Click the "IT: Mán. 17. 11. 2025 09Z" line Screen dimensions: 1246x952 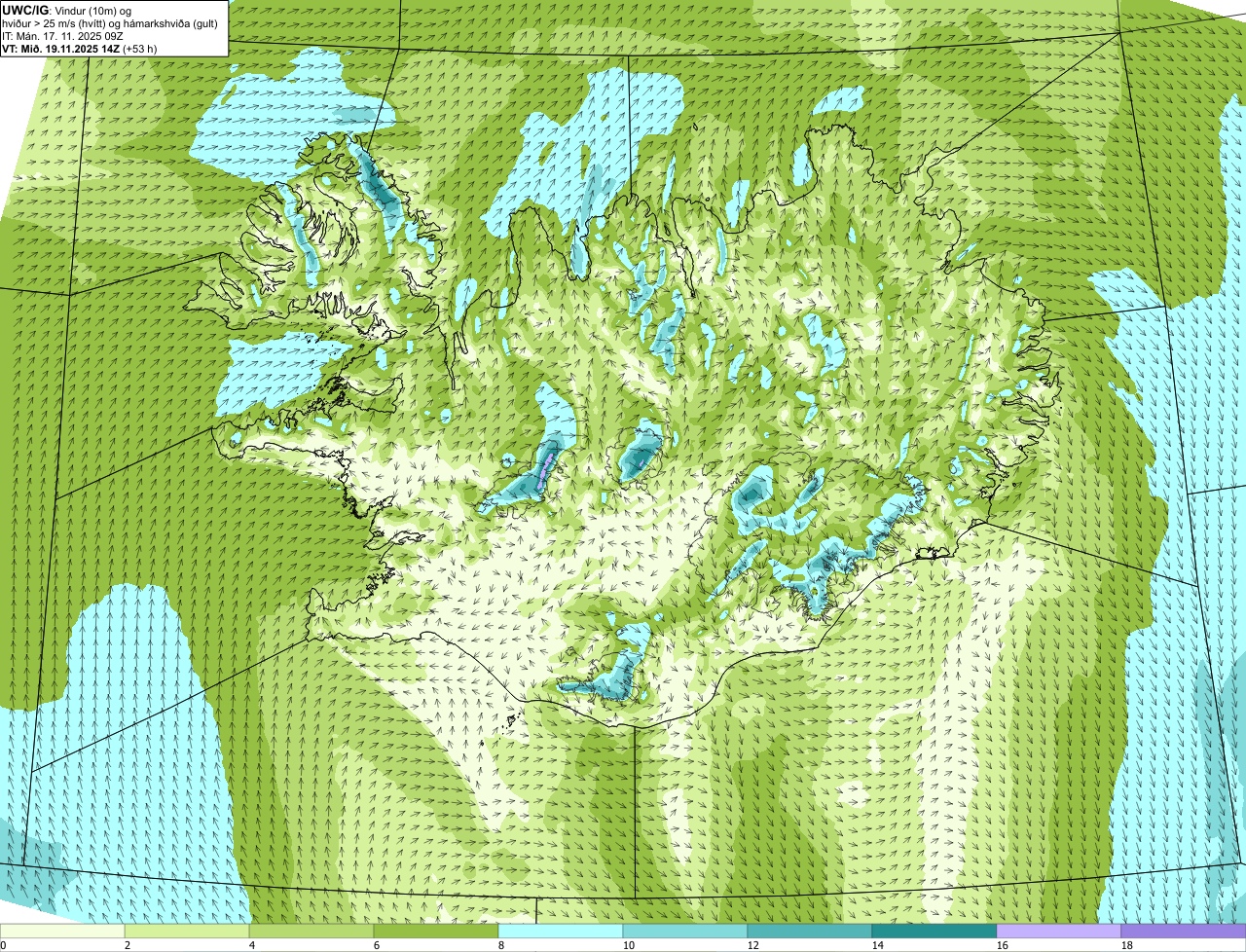(x=63, y=36)
